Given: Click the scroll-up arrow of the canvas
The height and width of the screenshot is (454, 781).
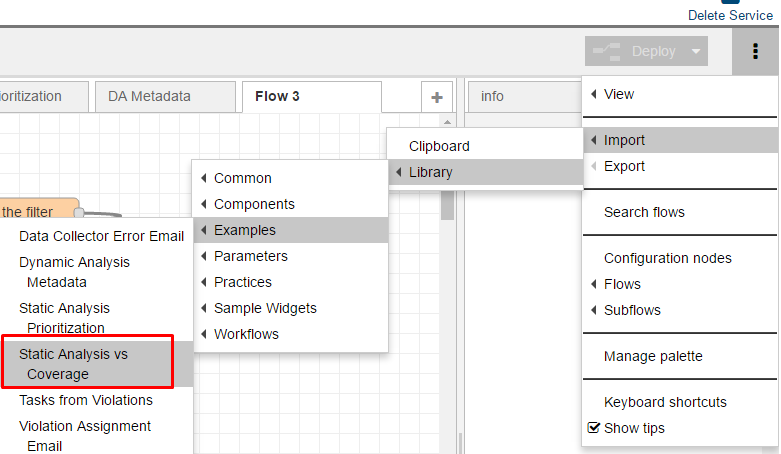Looking at the screenshot, I should click(x=447, y=122).
